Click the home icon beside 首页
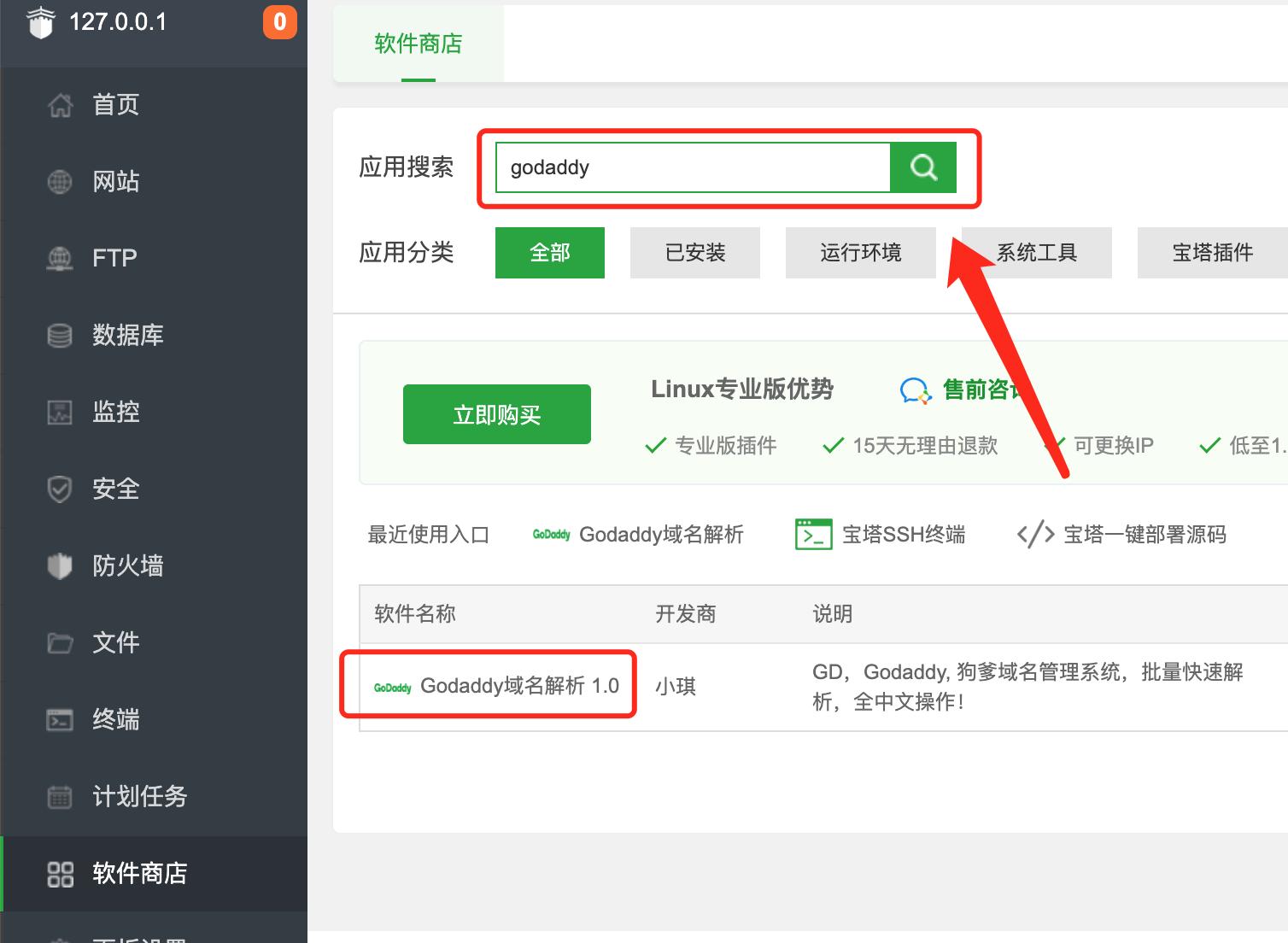 coord(60,105)
